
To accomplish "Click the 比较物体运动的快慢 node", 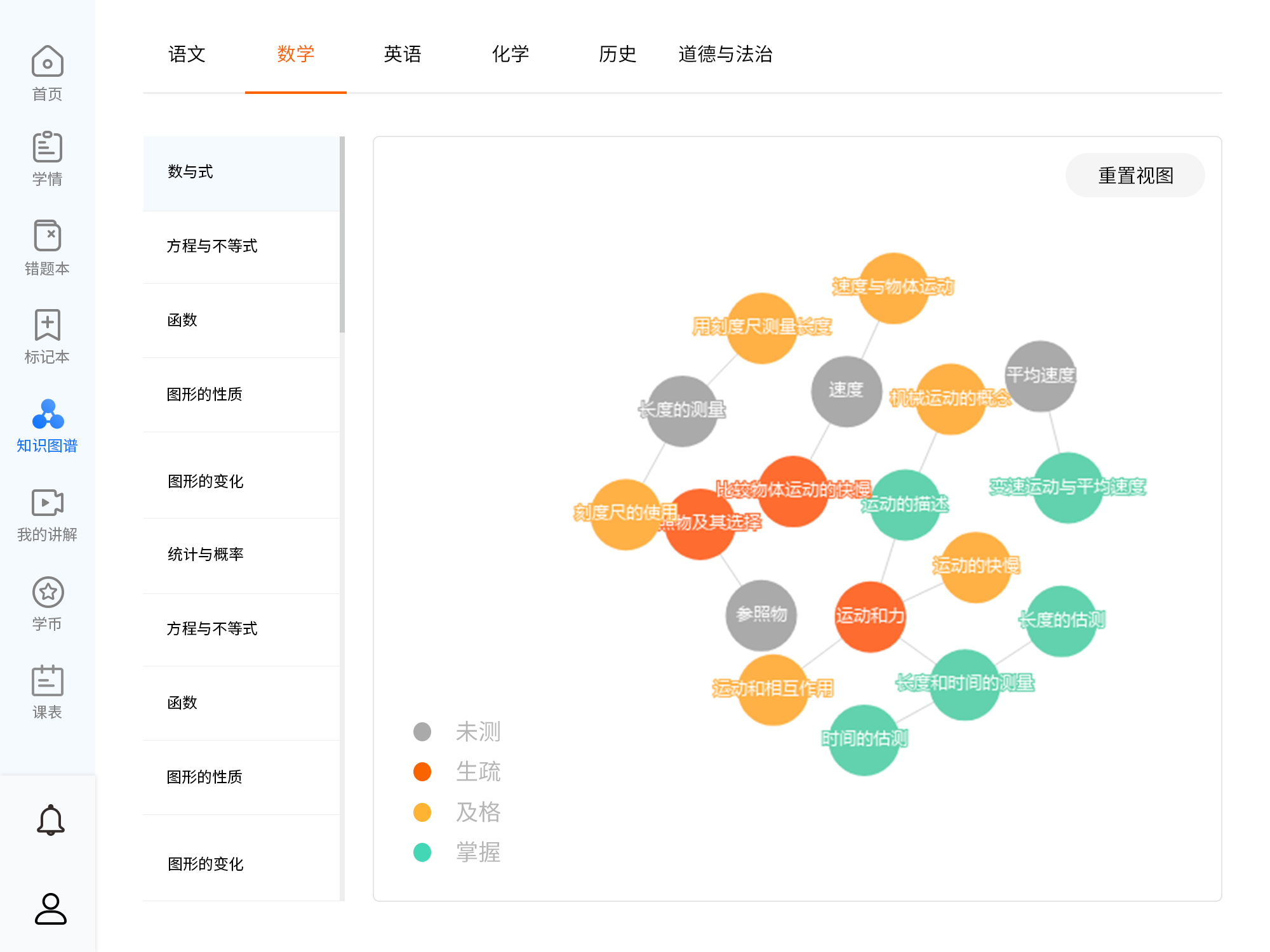I will tap(793, 491).
